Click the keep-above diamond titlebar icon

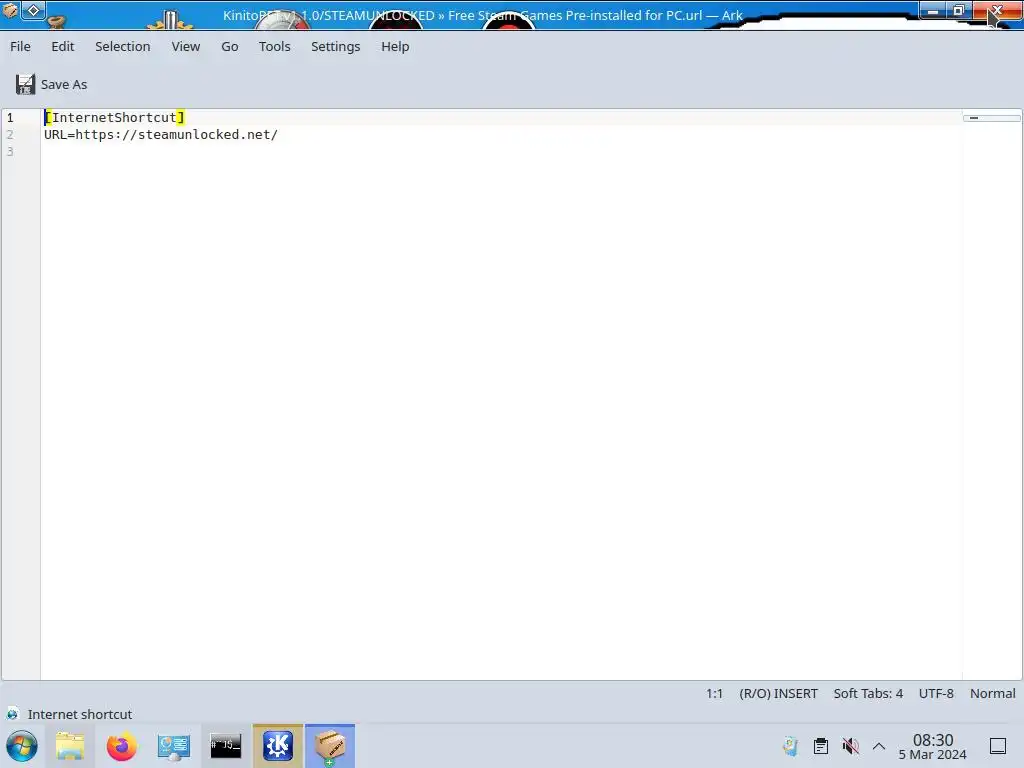pyautogui.click(x=33, y=10)
